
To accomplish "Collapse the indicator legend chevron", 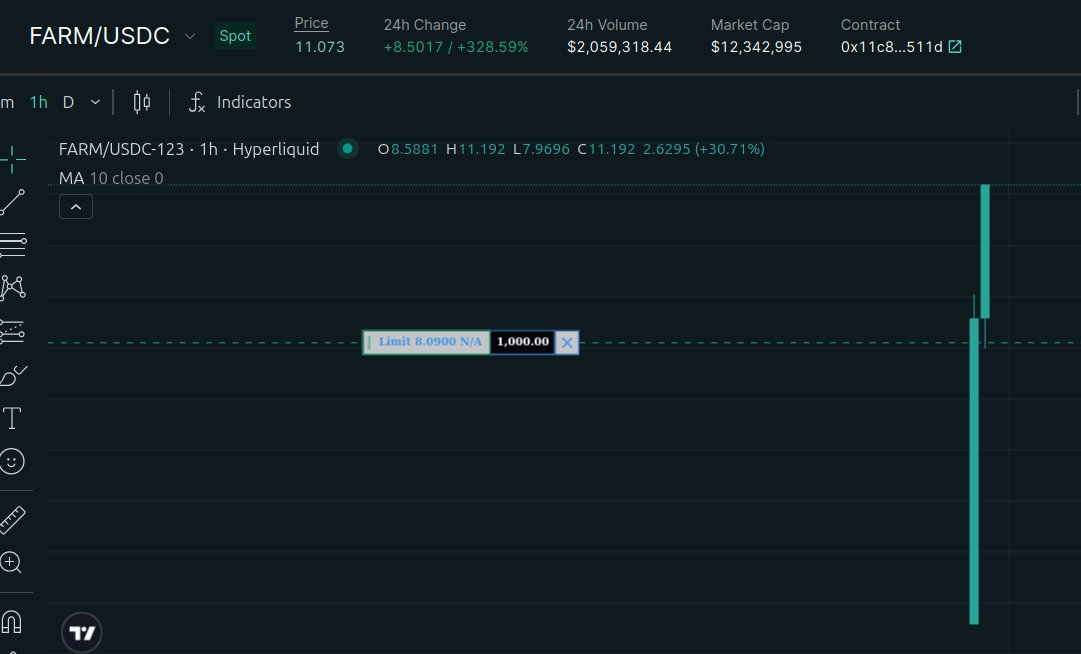I will pyautogui.click(x=76, y=207).
